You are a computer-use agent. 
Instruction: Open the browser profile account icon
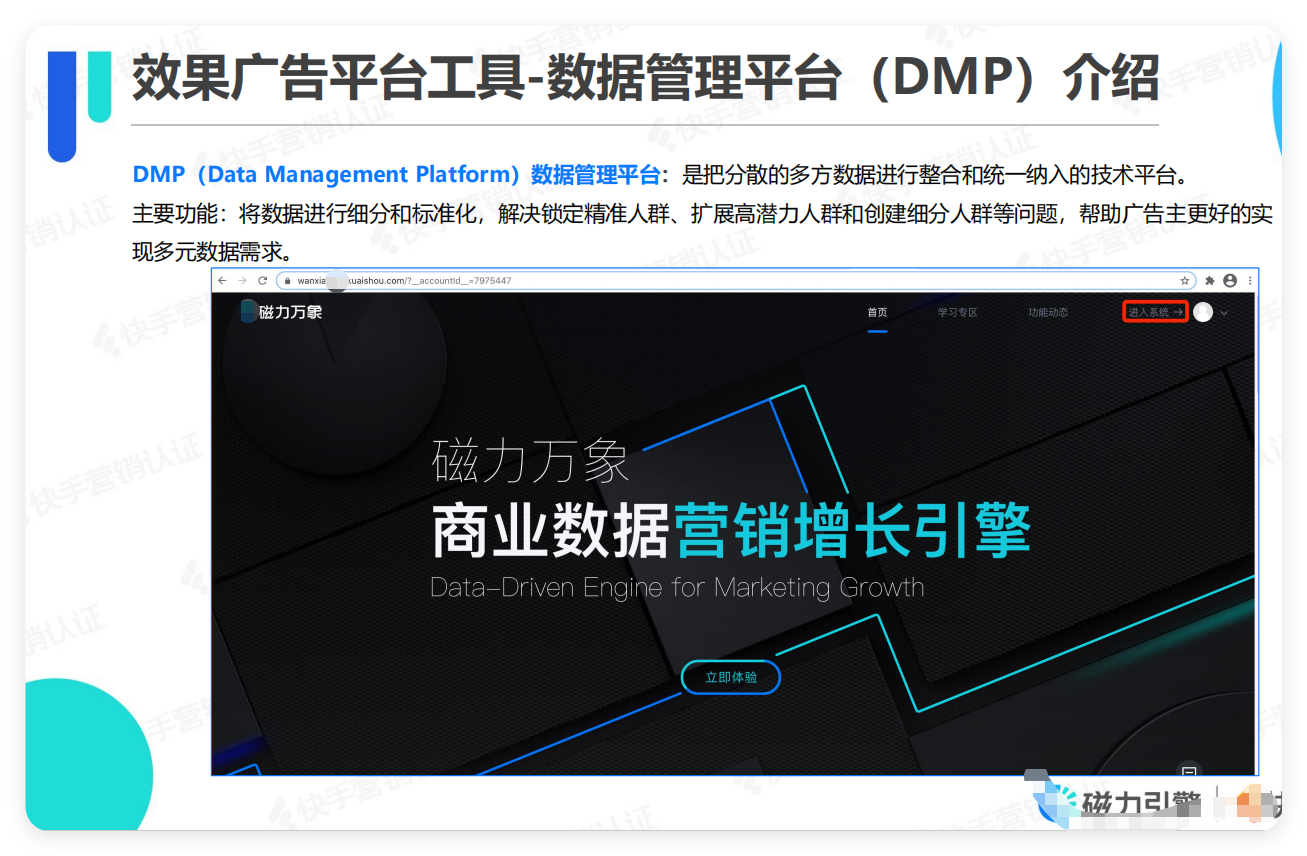pos(1230,281)
